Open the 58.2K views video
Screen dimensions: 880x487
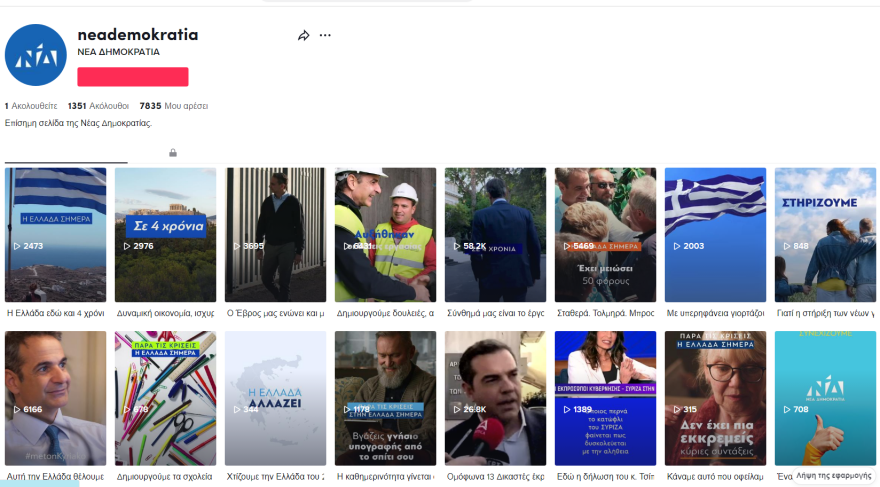(495, 235)
